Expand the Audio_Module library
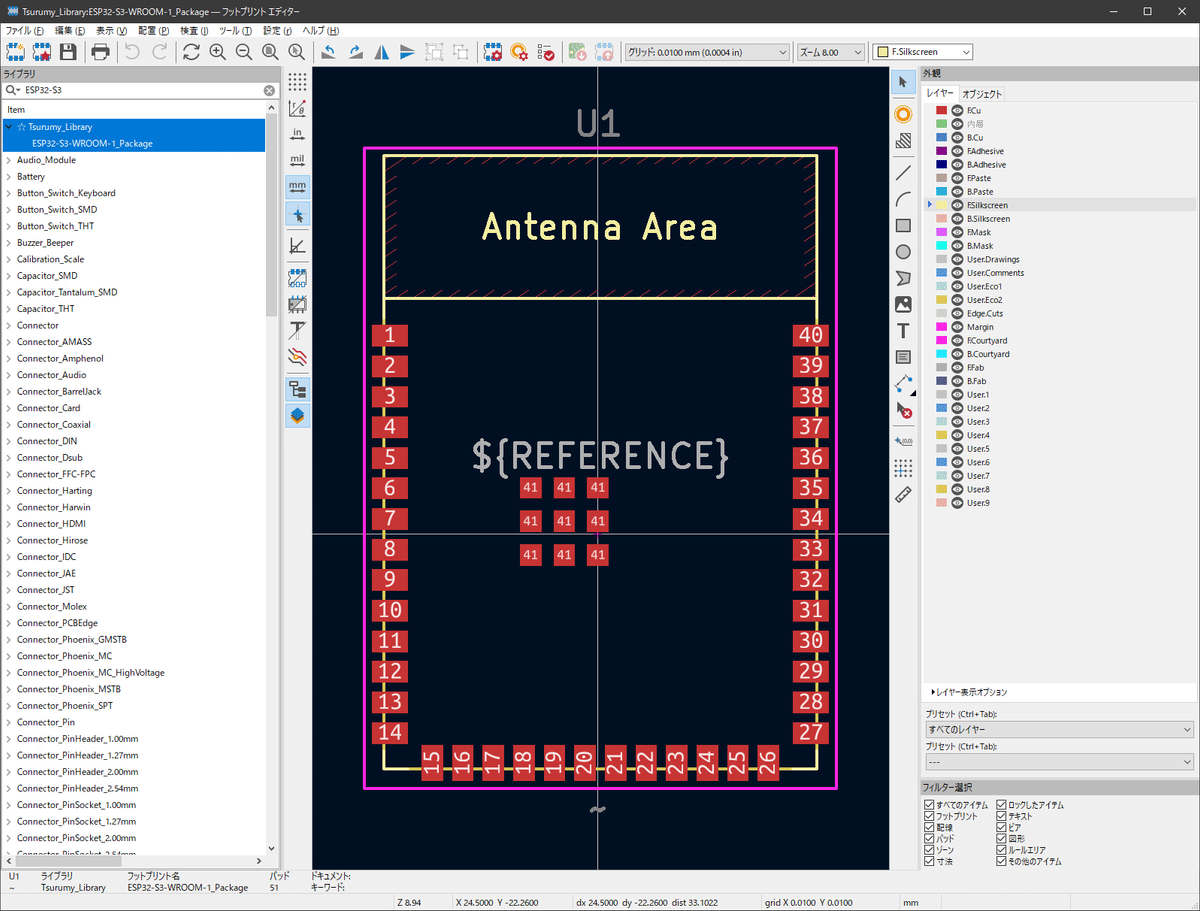Image resolution: width=1200 pixels, height=911 pixels. click(9, 160)
